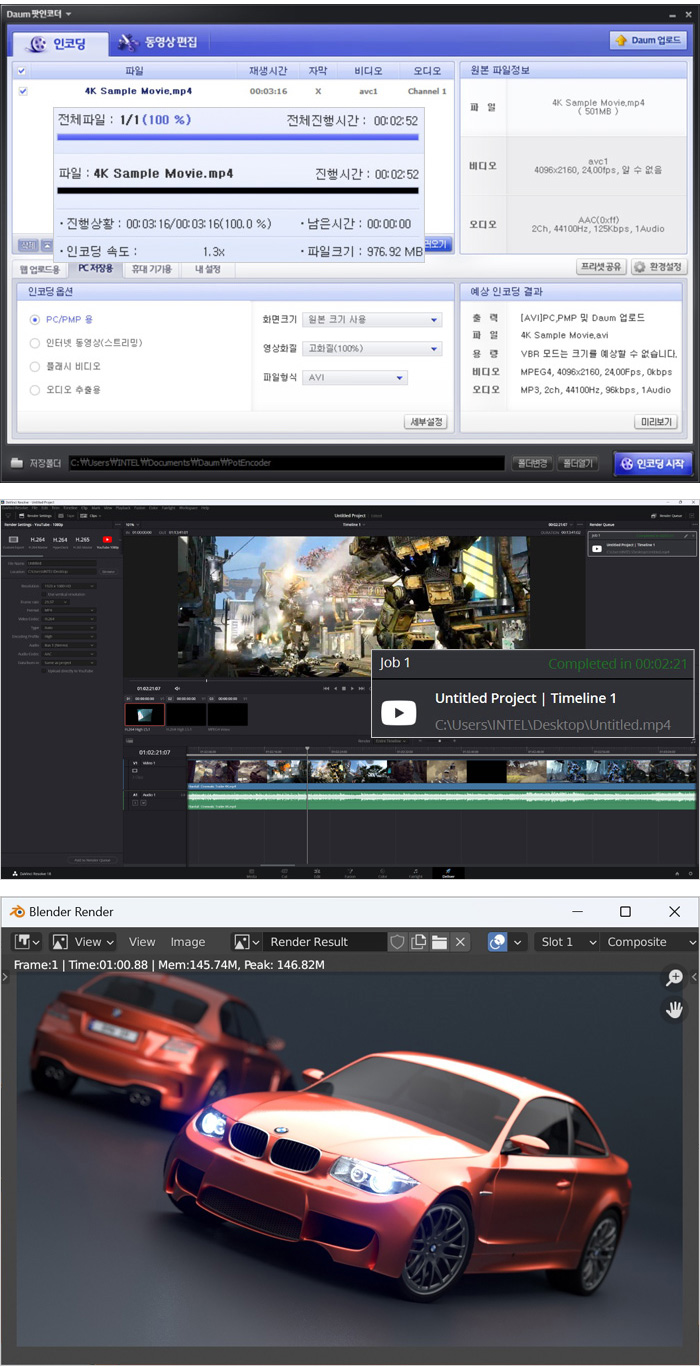Click Blender's new image copy icon

[x=418, y=942]
